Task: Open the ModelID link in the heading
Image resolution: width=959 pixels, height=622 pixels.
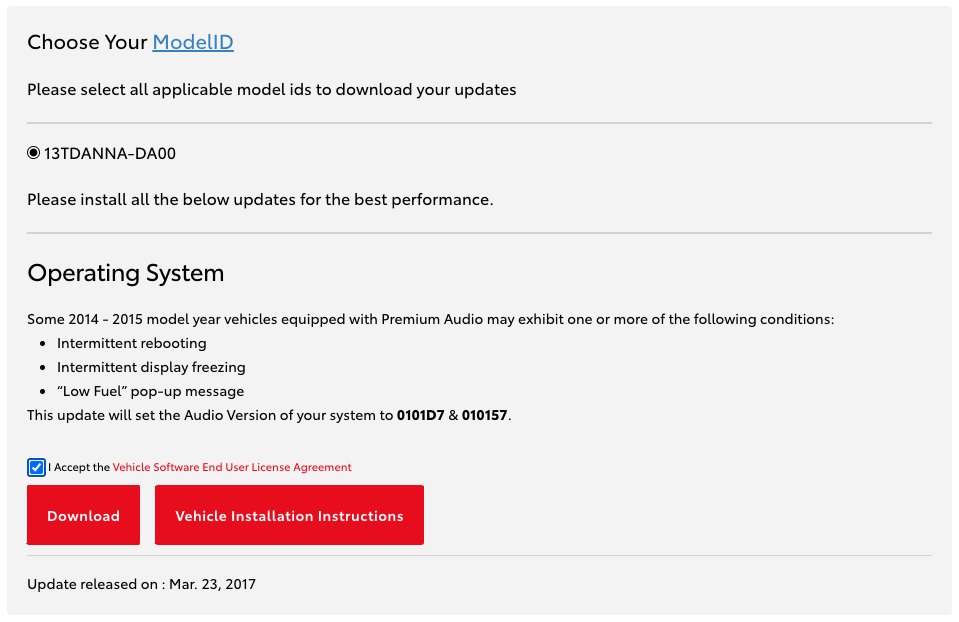Action: 193,42
